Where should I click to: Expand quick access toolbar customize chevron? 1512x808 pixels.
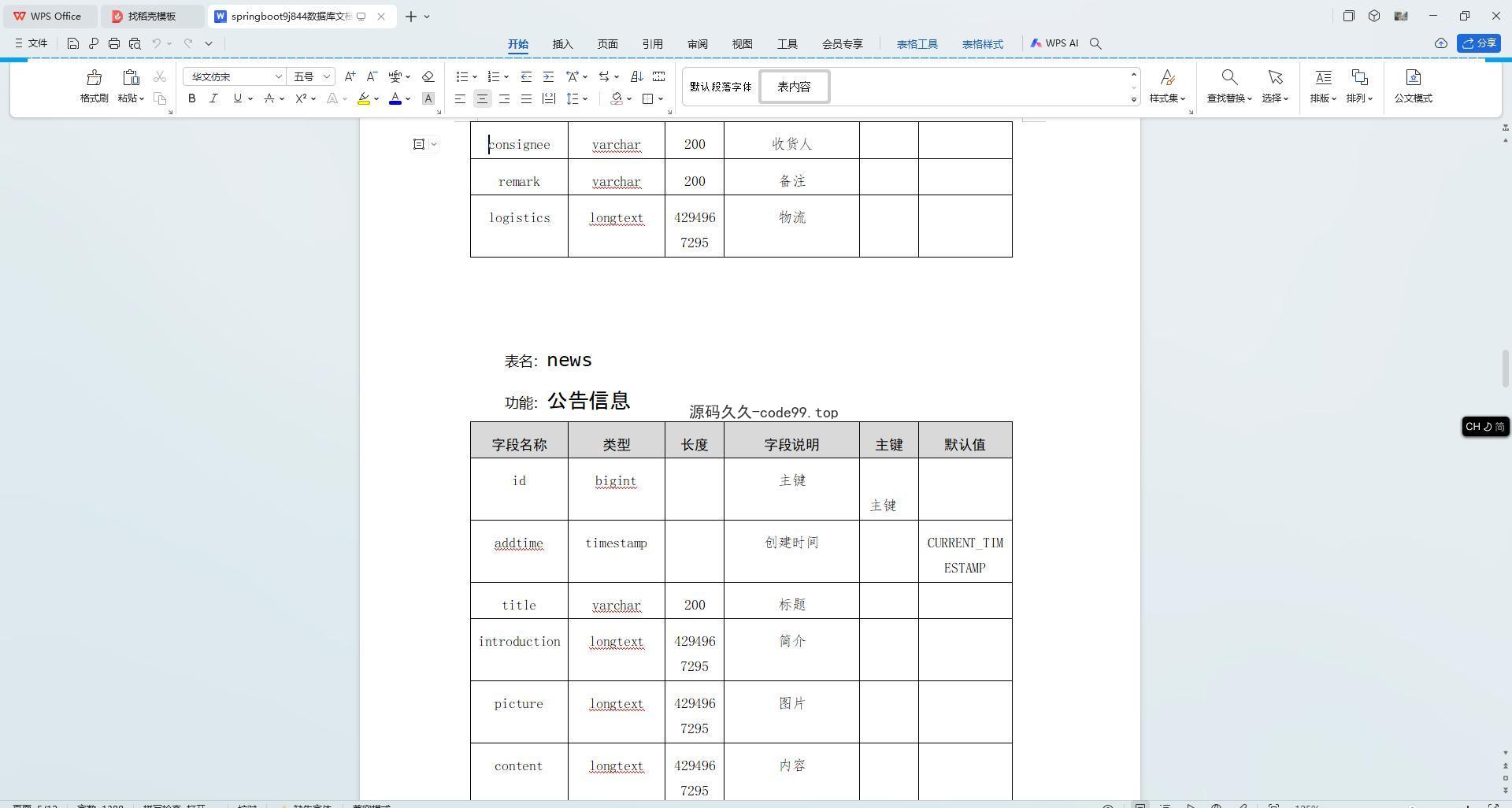tap(209, 43)
